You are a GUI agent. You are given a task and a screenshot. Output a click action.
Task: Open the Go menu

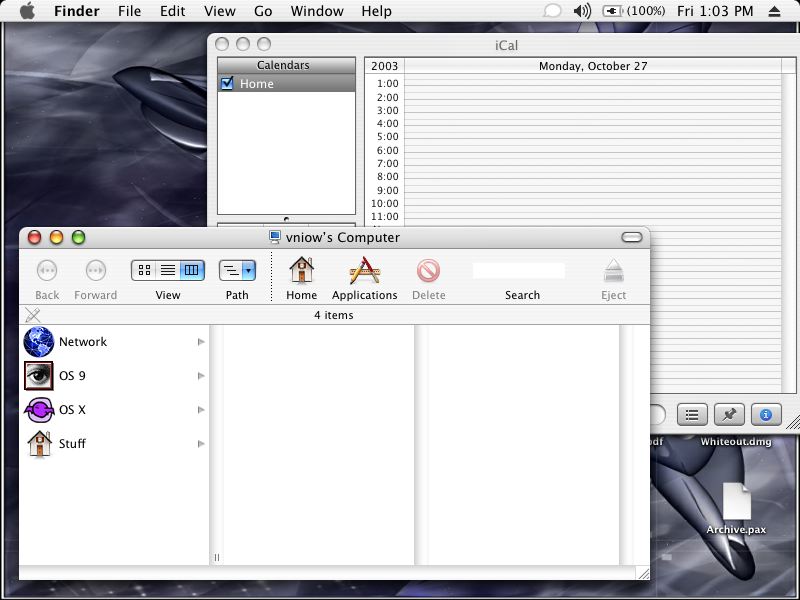(263, 11)
